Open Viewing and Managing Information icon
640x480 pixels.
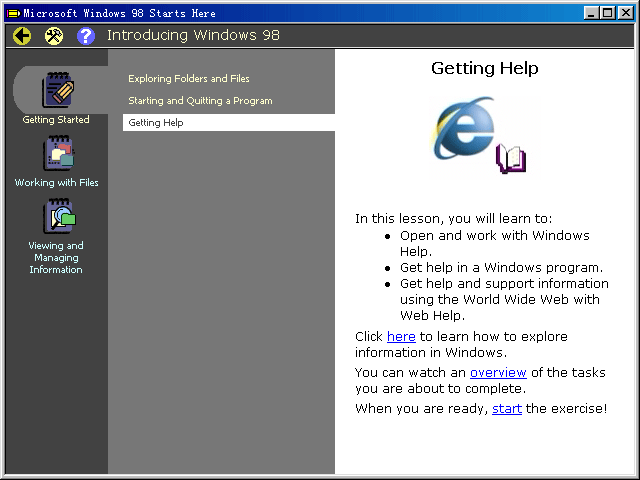pos(59,216)
